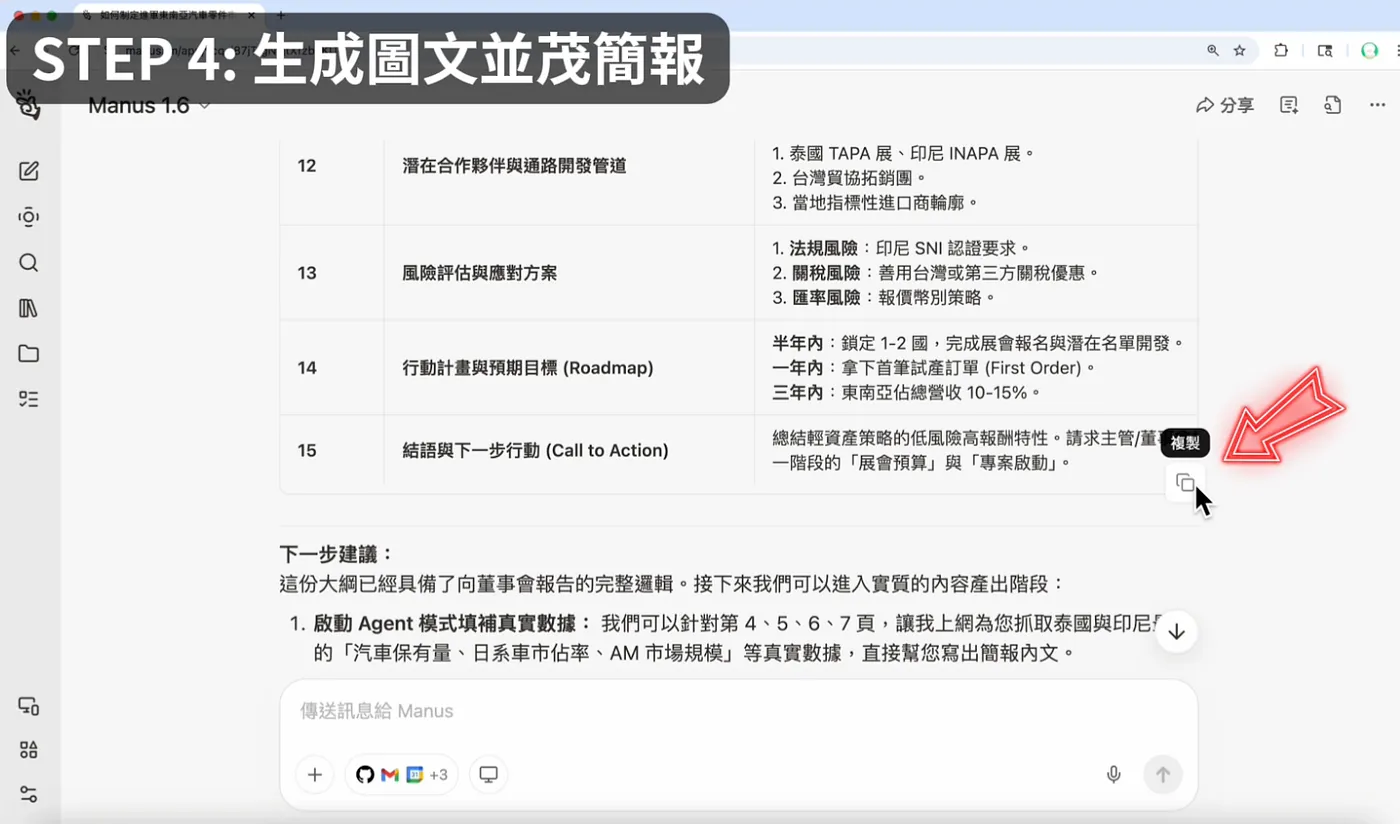Open the connectors pill showing +3
Screen dimensions: 1400x824
click(x=401, y=774)
